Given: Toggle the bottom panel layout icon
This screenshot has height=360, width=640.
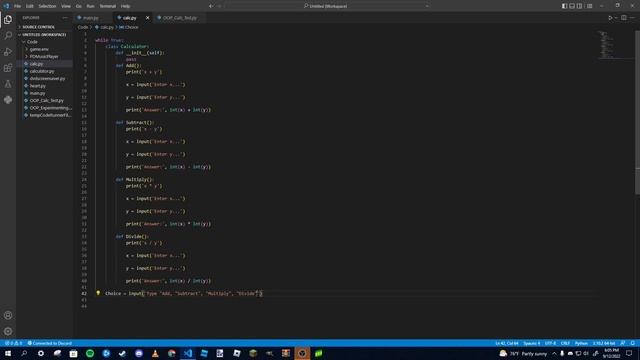Looking at the screenshot, I should (x=572, y=6).
